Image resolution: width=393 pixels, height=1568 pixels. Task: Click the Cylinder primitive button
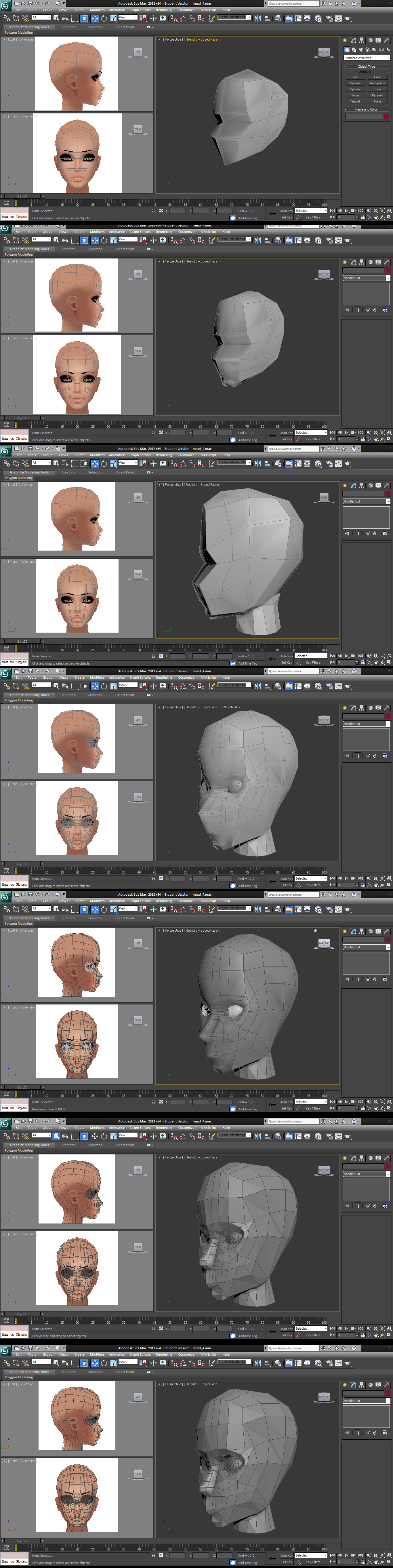[355, 89]
